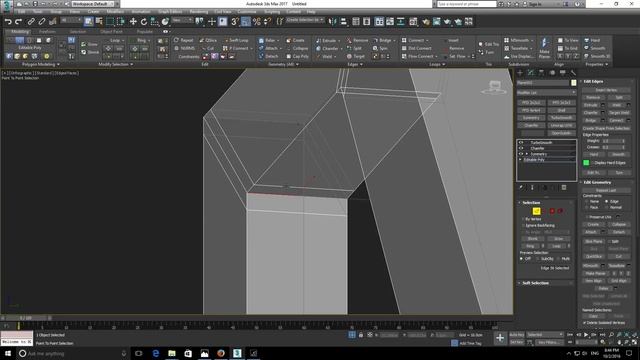The height and width of the screenshot is (360, 640).
Task: Click the Unwrap UVW modifier button
Action: click(x=561, y=126)
